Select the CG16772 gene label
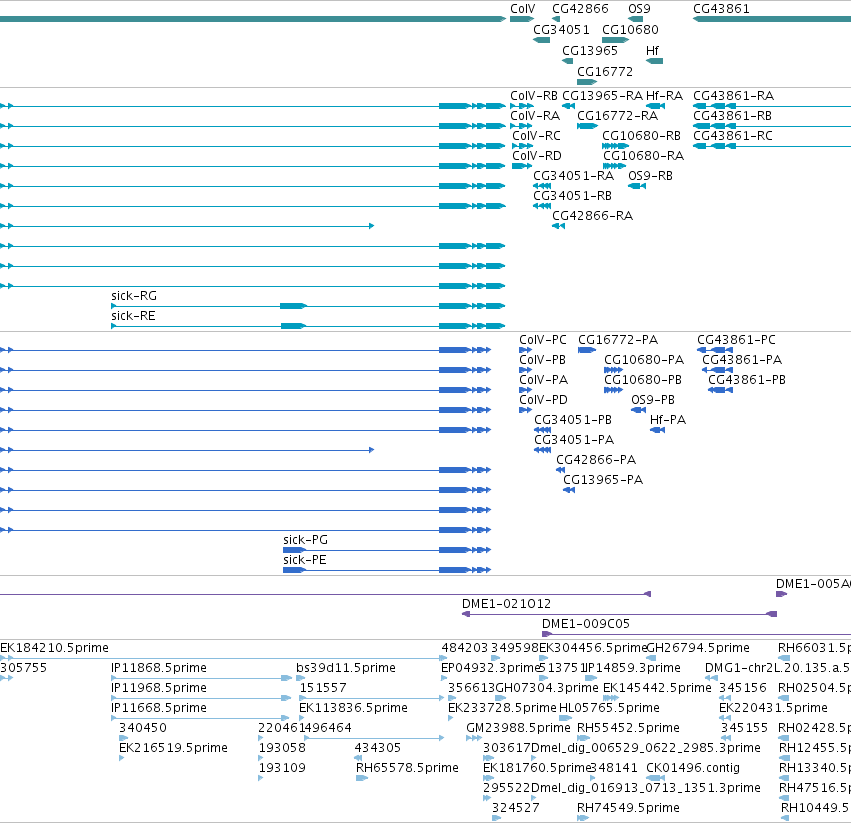The height and width of the screenshot is (823, 851). coord(605,72)
